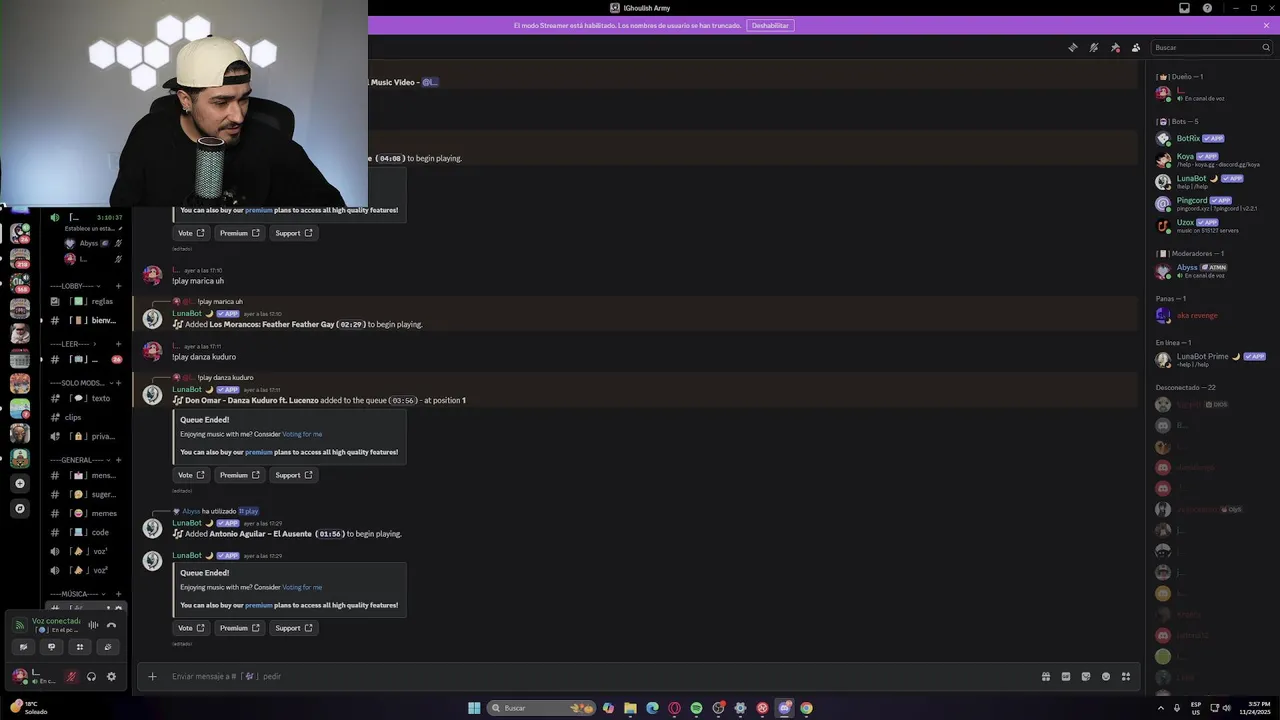1280x720 pixels.
Task: Open the emoji picker icon
Action: pyautogui.click(x=1106, y=676)
